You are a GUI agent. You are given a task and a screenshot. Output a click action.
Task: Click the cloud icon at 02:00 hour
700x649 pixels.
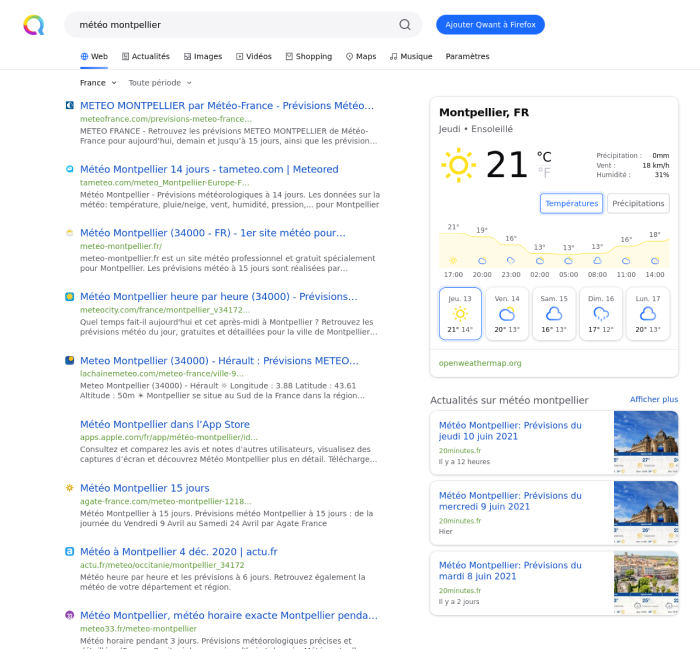pos(540,261)
